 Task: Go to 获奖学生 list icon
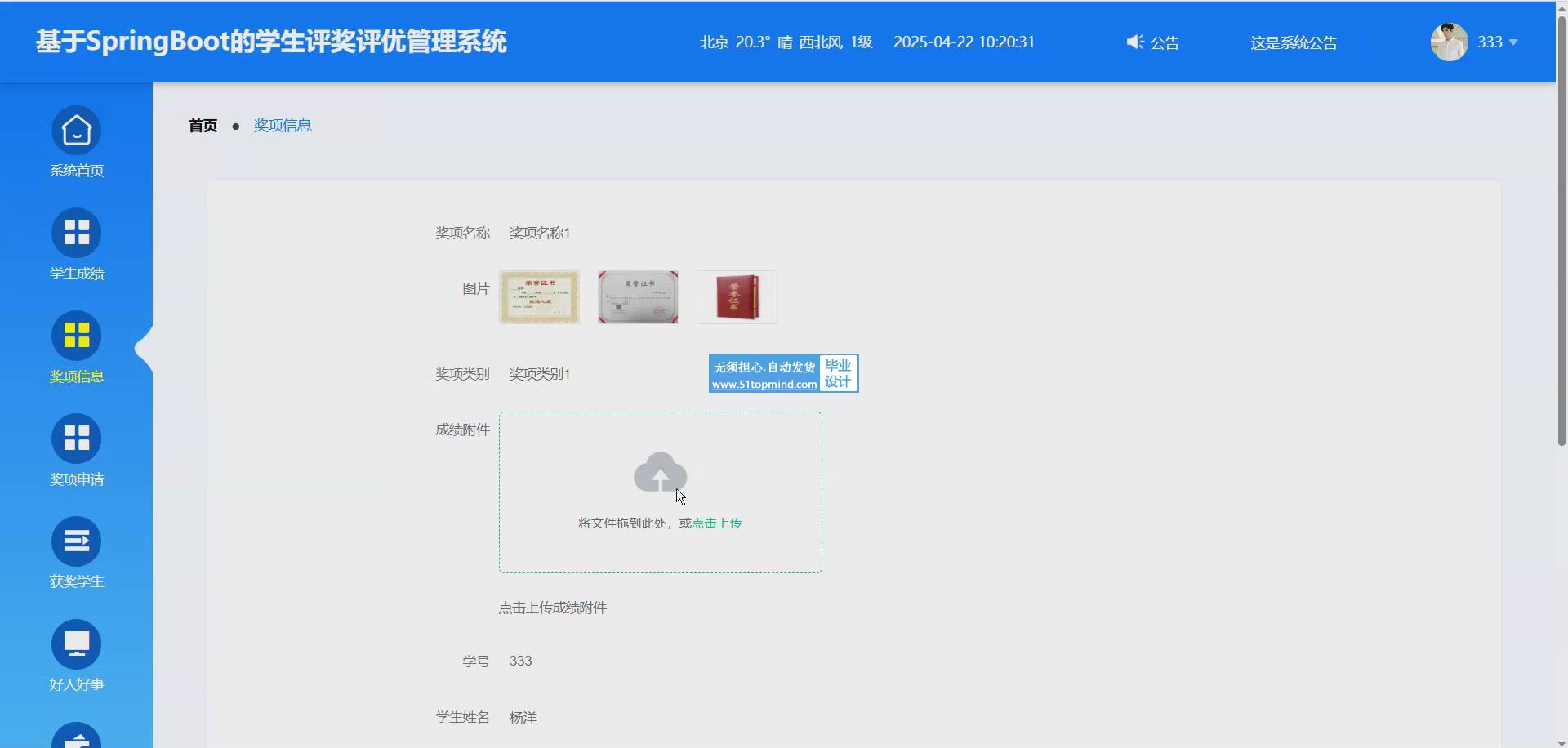(x=76, y=541)
